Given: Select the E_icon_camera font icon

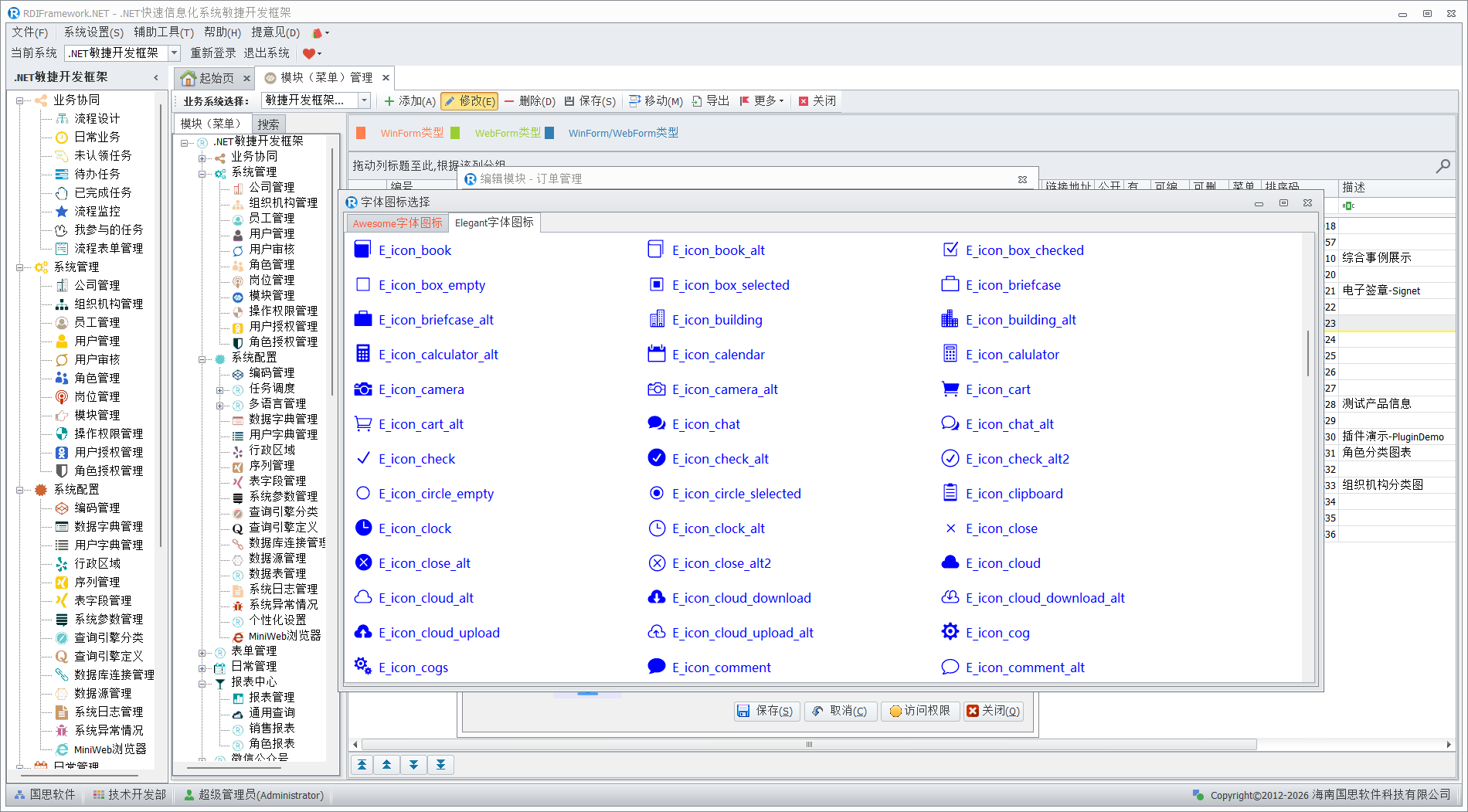Looking at the screenshot, I should [421, 389].
